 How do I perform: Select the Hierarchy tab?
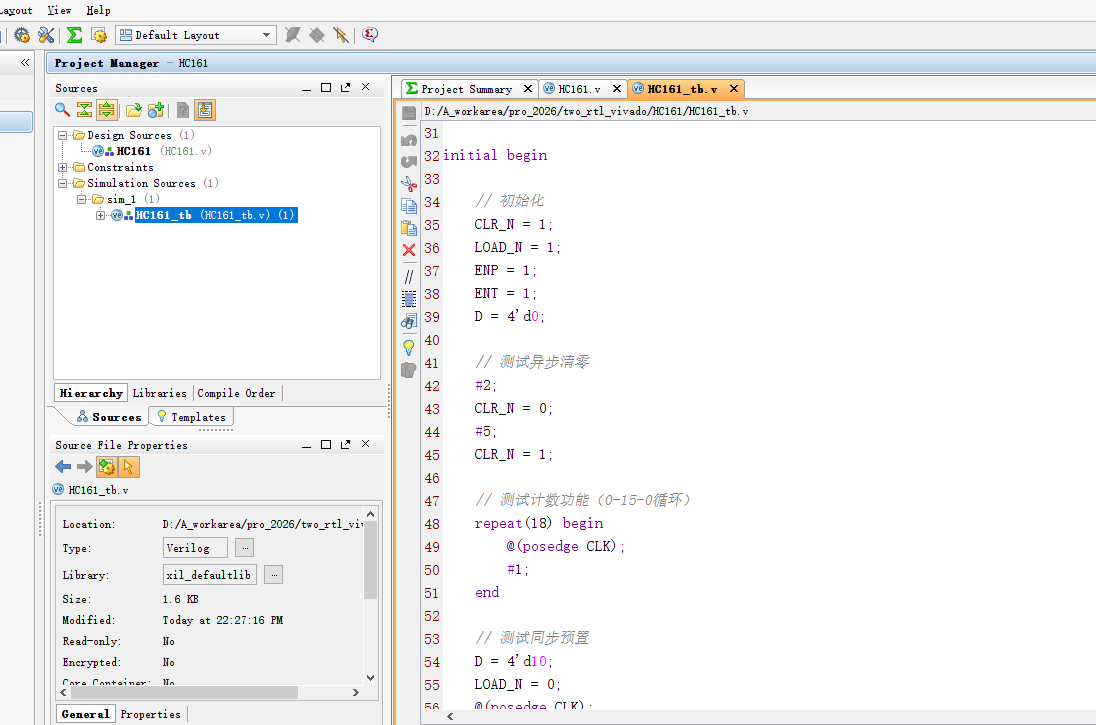(91, 393)
